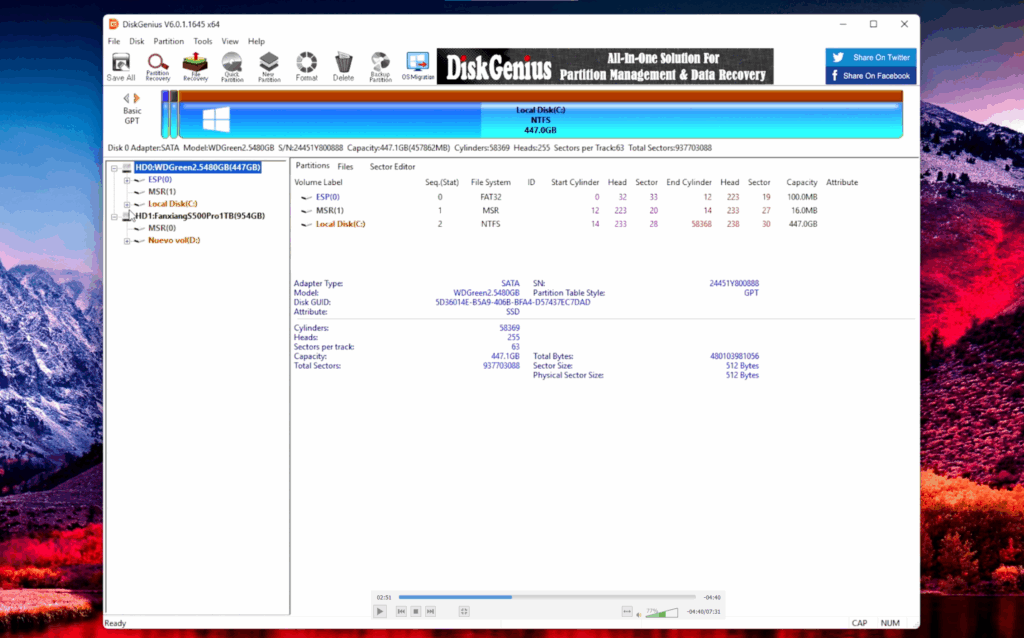Image resolution: width=1024 pixels, height=638 pixels.
Task: Click the Format toolbar icon
Action: click(306, 67)
